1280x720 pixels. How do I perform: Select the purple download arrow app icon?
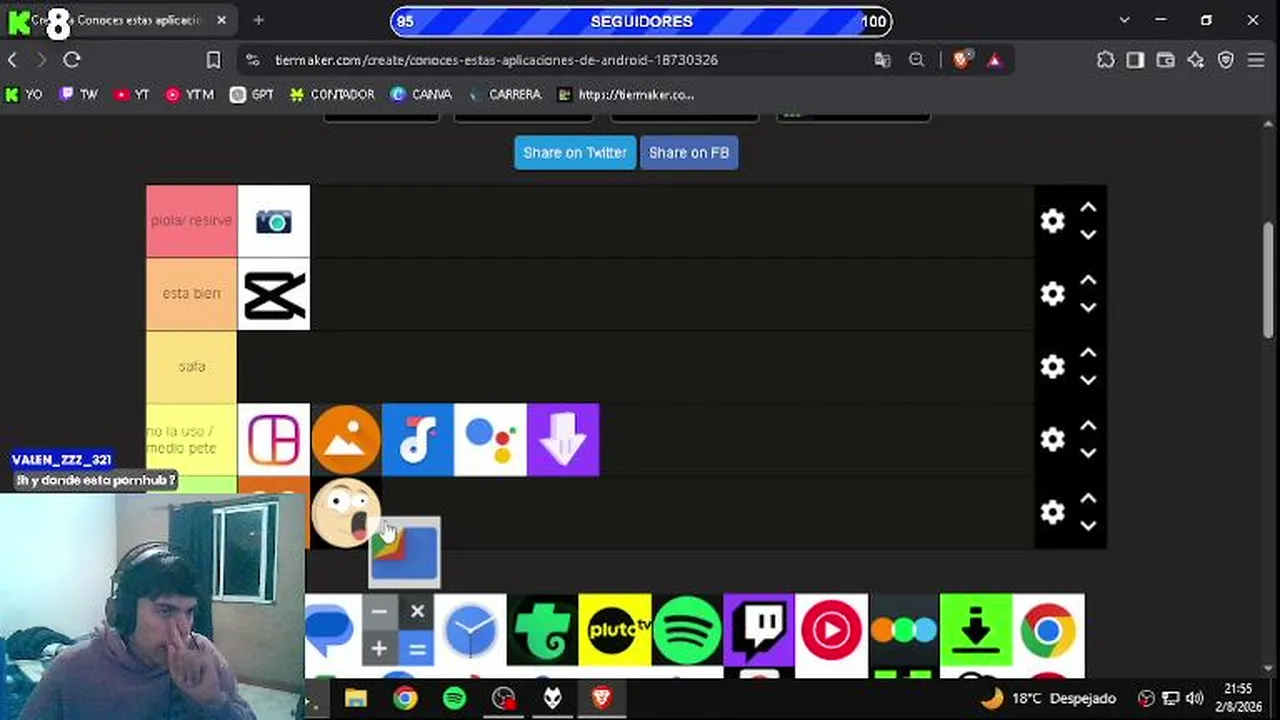pos(563,440)
